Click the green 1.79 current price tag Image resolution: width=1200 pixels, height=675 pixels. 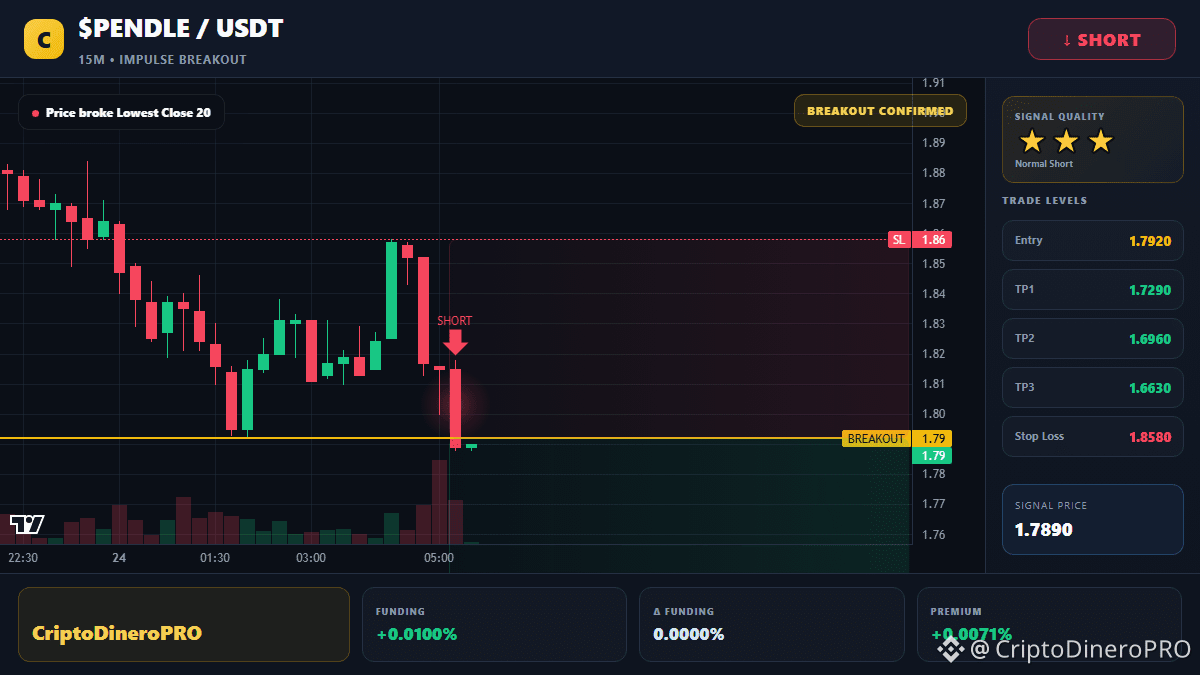point(932,456)
